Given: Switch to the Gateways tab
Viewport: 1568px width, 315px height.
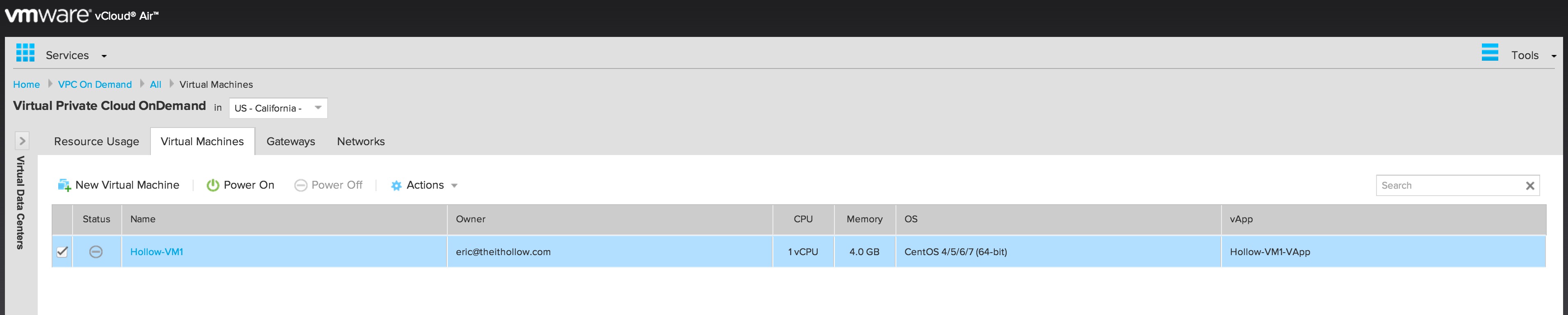Looking at the screenshot, I should click(x=290, y=142).
